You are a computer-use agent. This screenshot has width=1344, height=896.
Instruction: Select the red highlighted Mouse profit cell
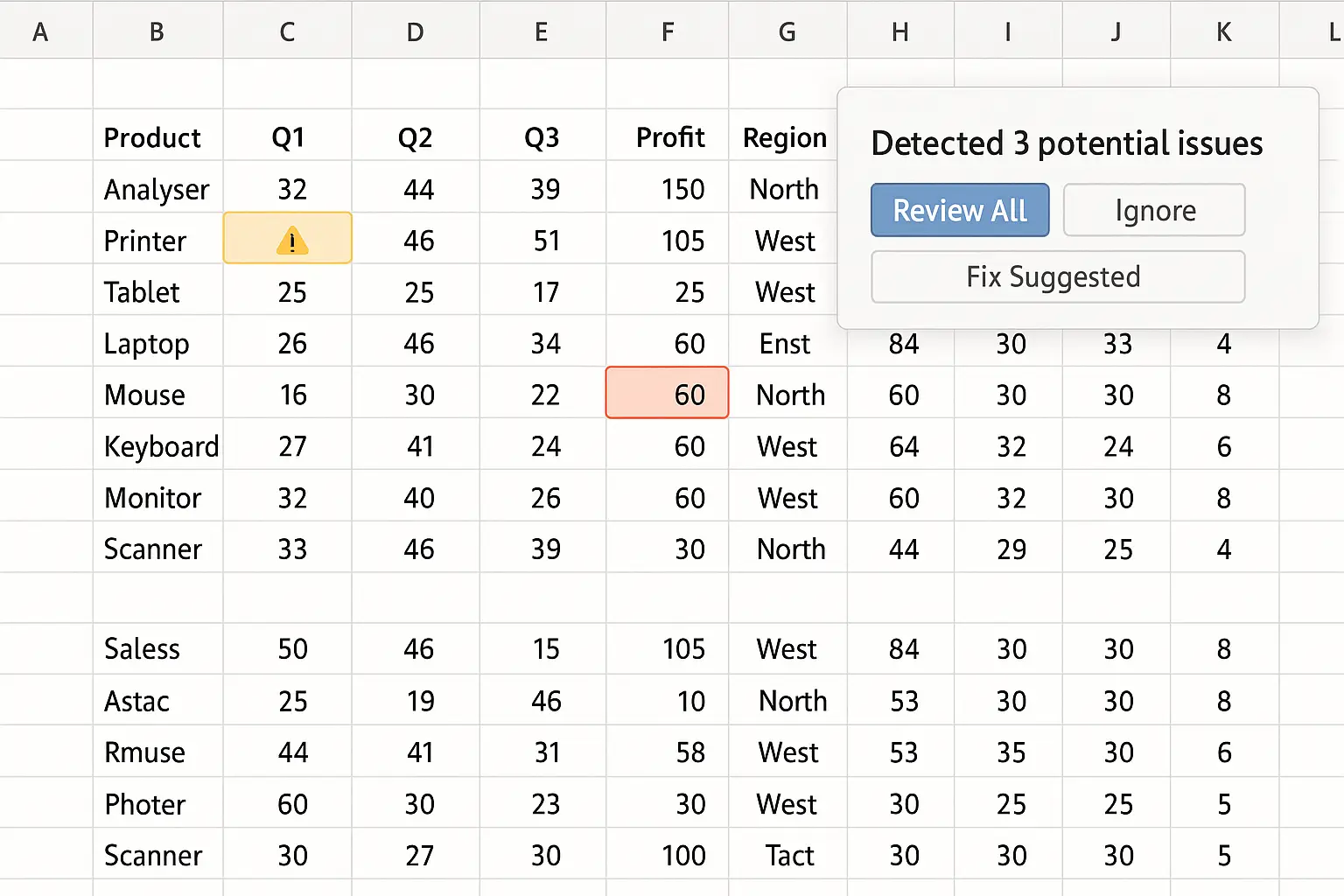point(667,392)
